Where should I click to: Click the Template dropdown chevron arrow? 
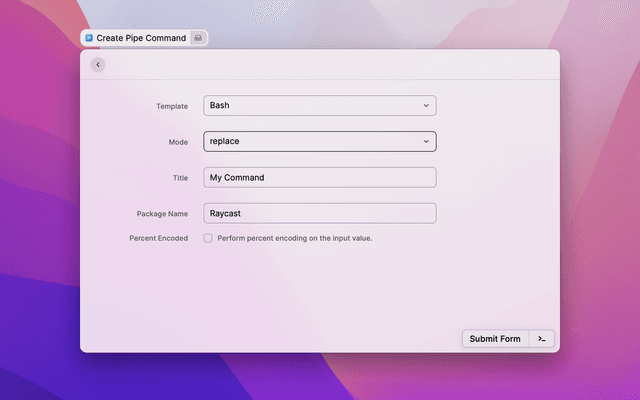426,105
